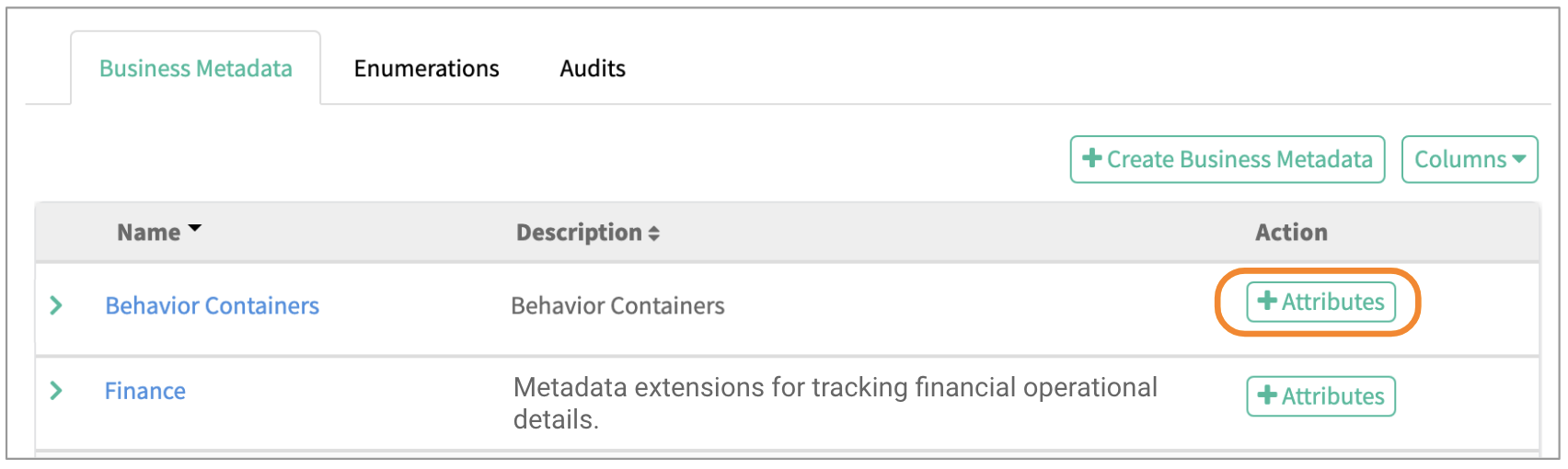The height and width of the screenshot is (469, 1568).
Task: Click the caret arrow beside Columns
Action: (x=1519, y=158)
